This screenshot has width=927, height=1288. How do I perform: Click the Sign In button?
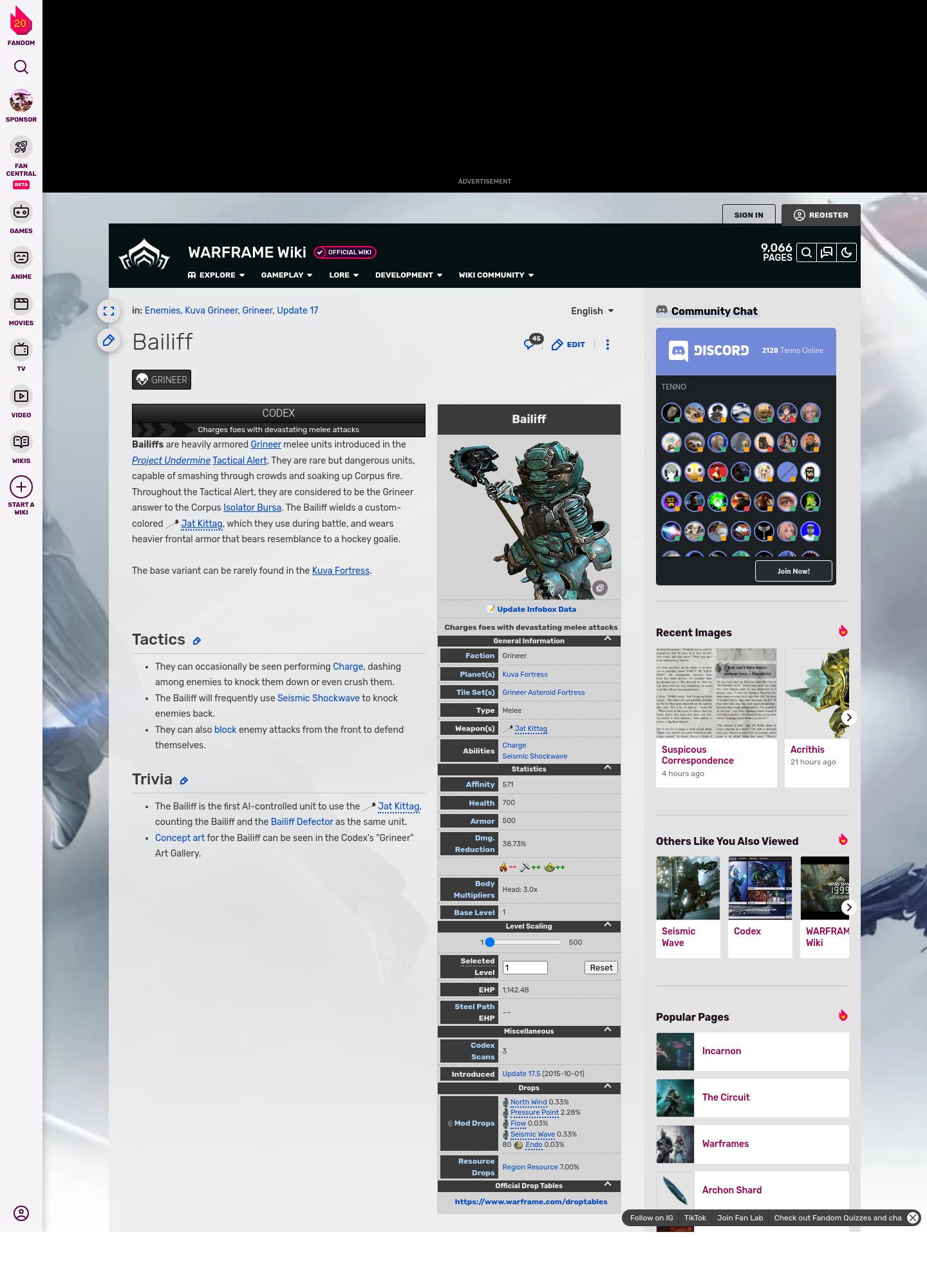point(749,215)
